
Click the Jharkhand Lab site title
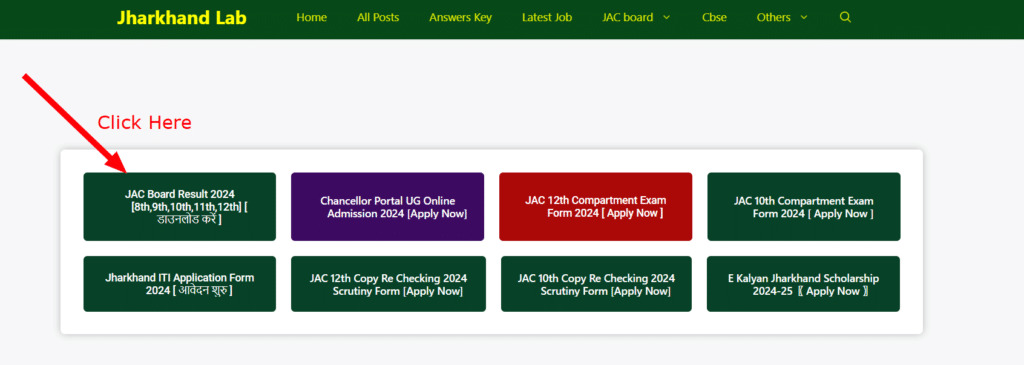click(182, 18)
